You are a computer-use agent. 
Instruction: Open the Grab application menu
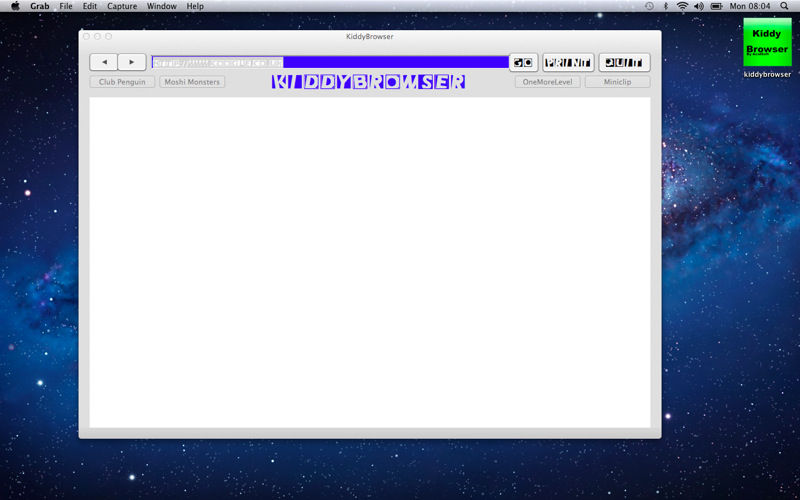pos(40,6)
